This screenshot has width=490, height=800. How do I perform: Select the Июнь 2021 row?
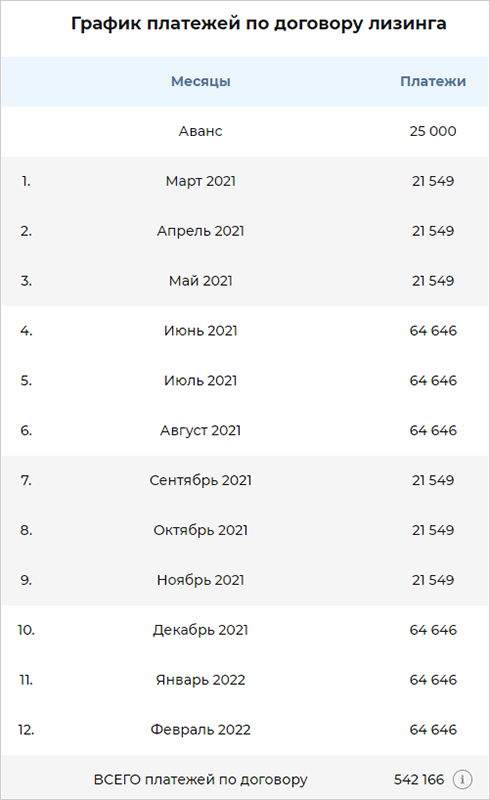pos(245,331)
